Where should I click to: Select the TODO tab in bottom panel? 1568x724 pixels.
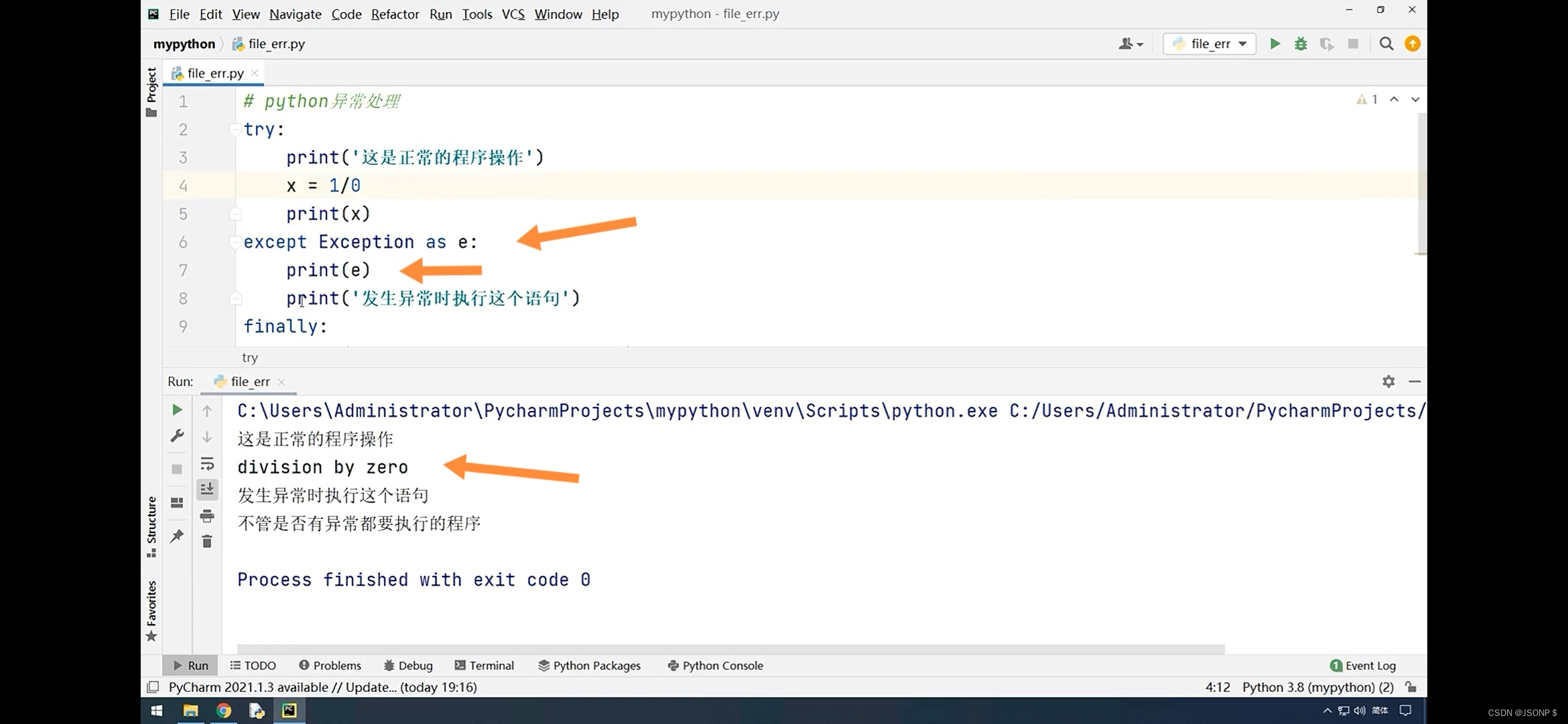[x=254, y=665]
